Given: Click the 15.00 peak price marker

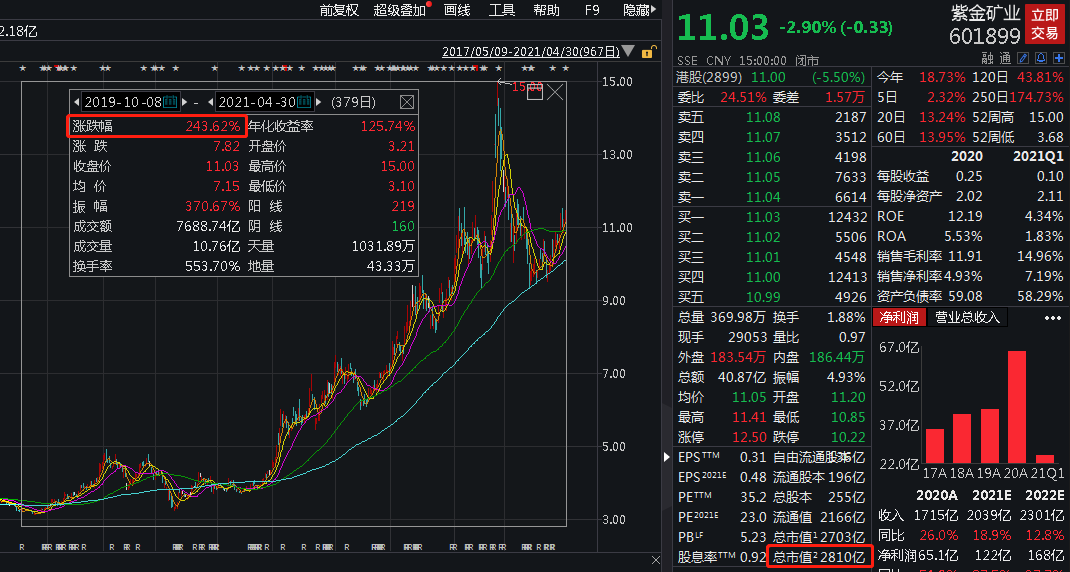Looking at the screenshot, I should point(527,87).
